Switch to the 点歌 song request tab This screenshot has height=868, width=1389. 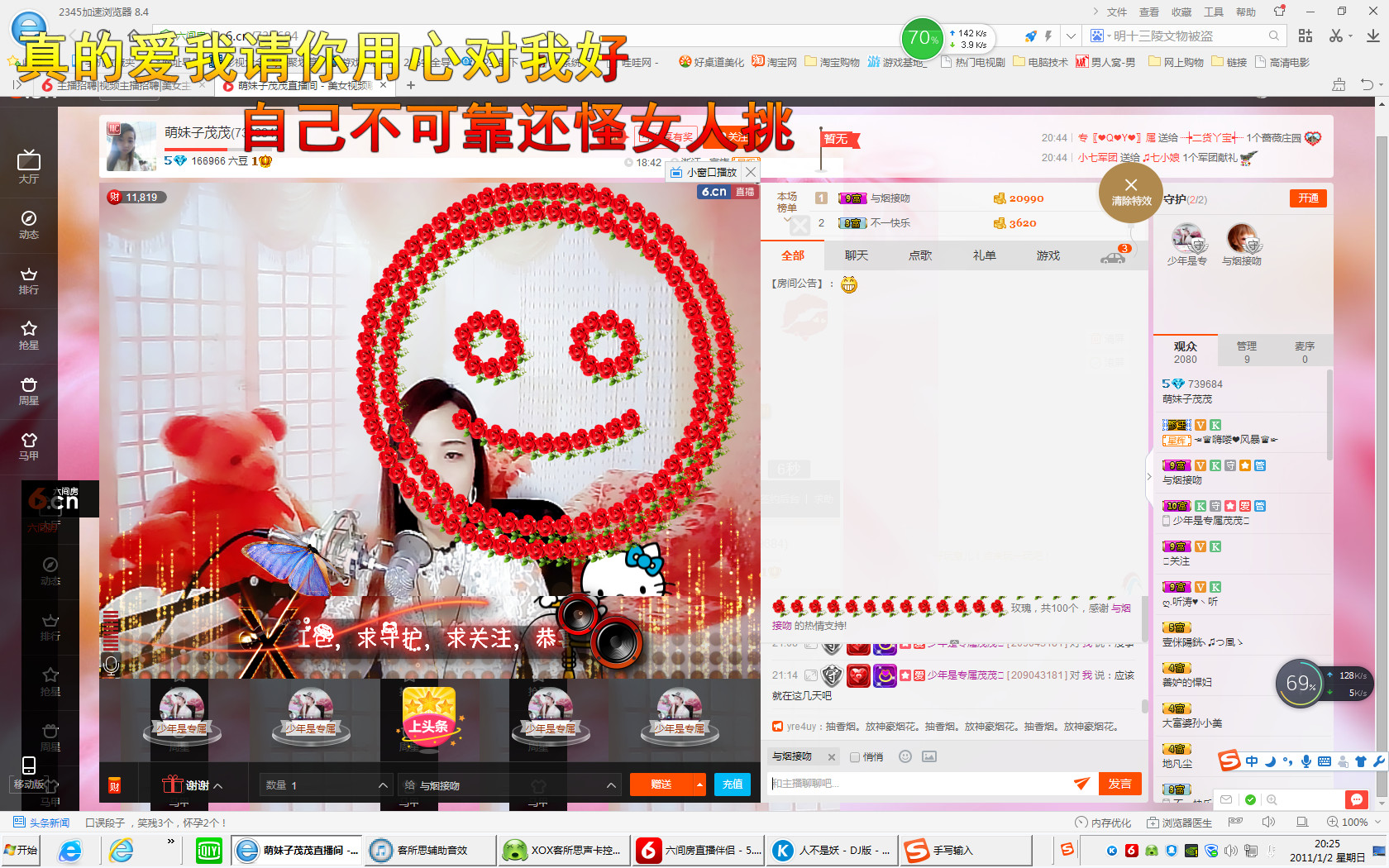tap(920, 255)
